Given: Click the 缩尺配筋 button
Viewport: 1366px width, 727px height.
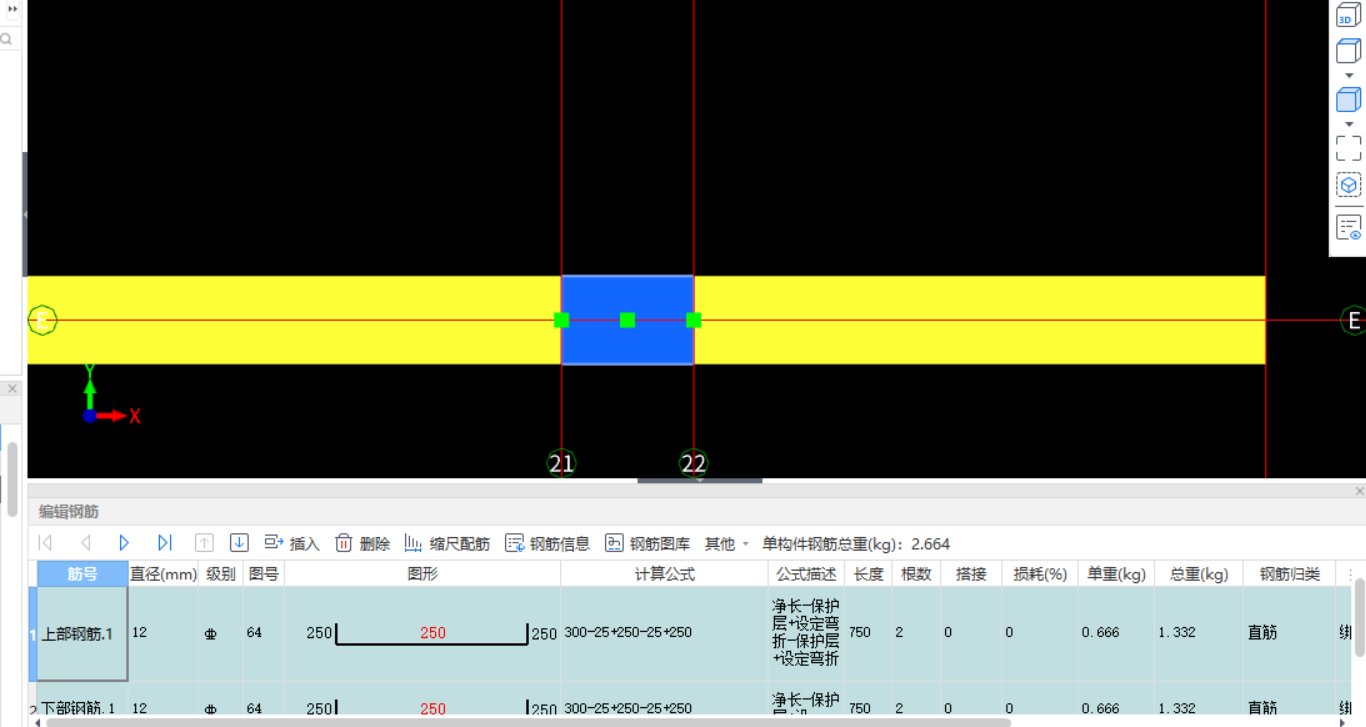Looking at the screenshot, I should tap(447, 543).
